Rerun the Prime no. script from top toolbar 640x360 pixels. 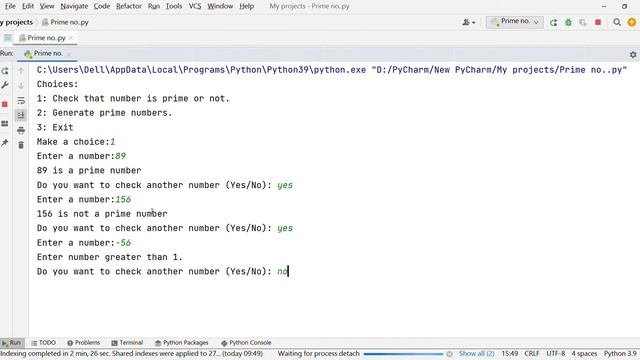[x=553, y=23]
